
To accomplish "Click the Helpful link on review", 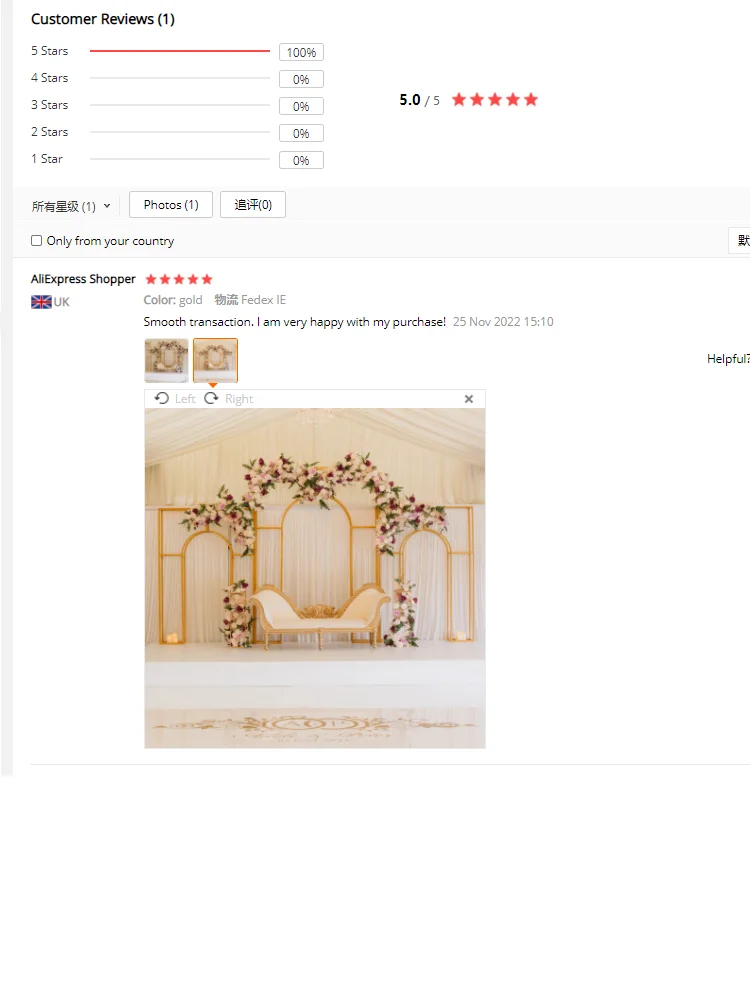I will (x=728, y=359).
